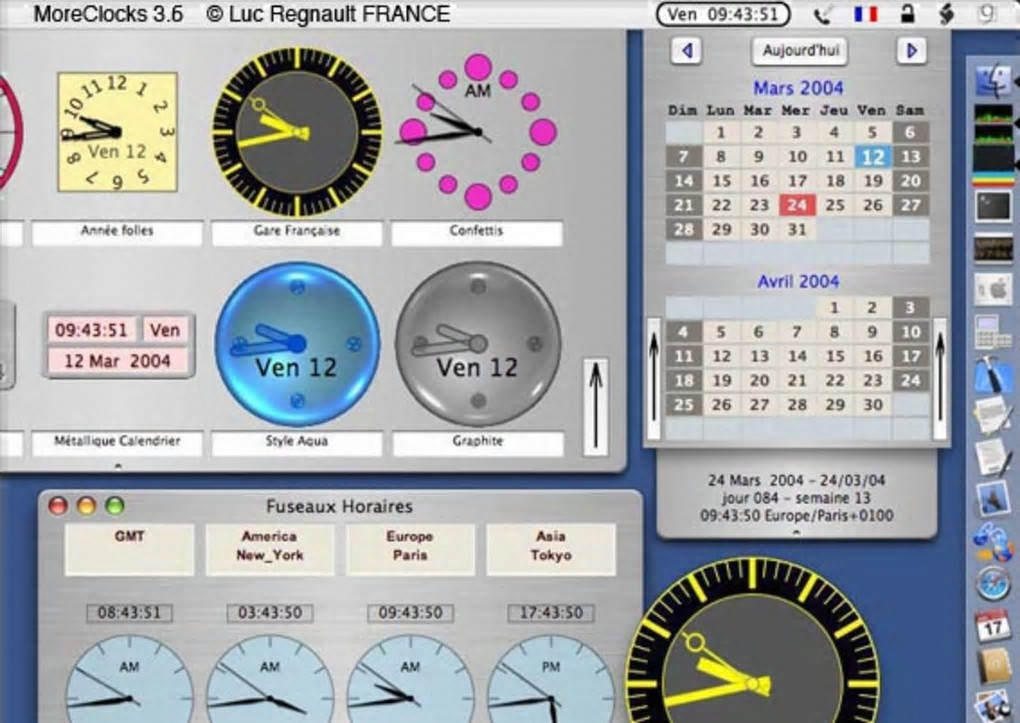
Task: Collapse drawer triangle under the date info panel
Action: coord(796,532)
